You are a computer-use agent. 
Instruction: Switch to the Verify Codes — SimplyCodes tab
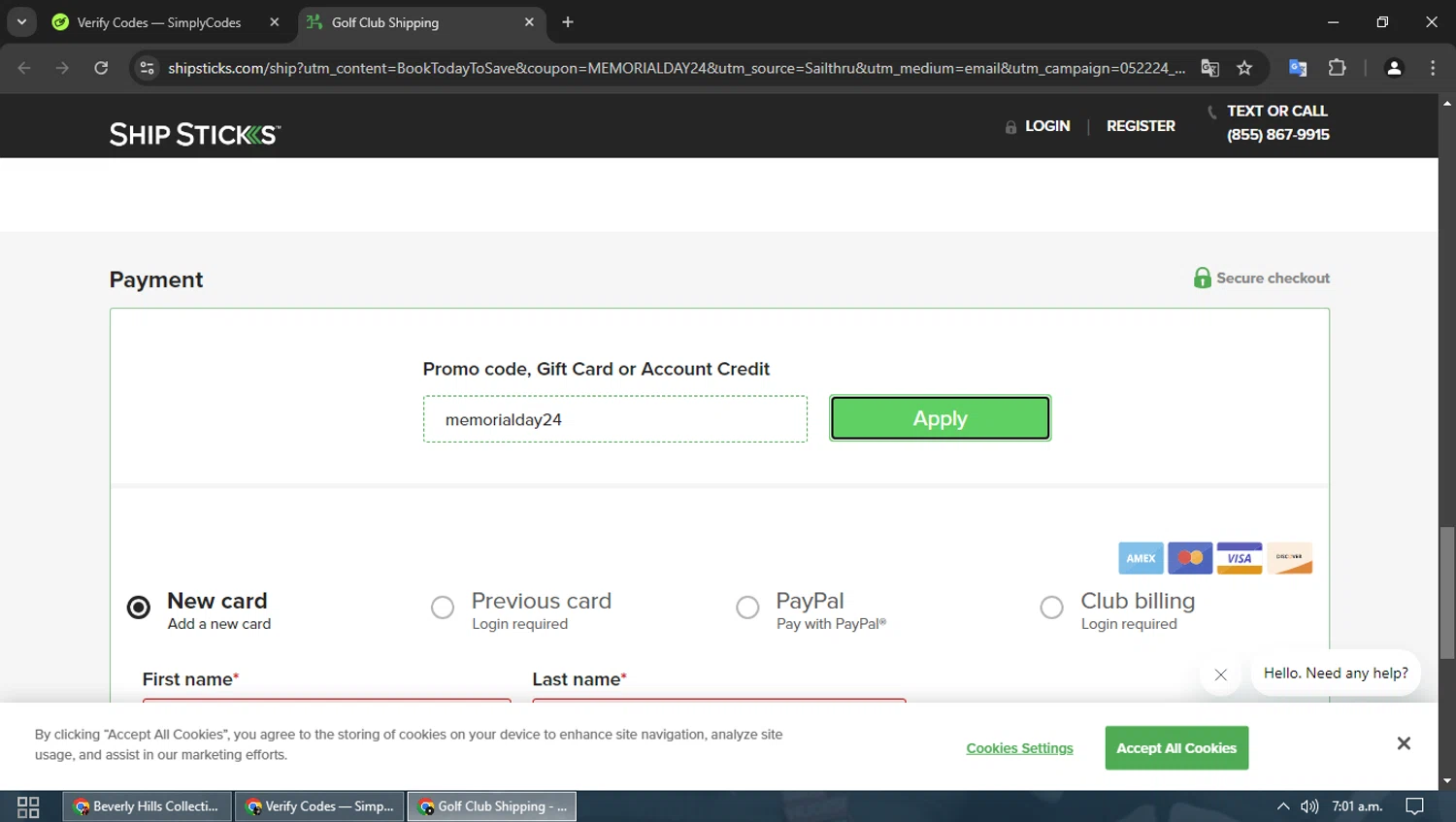[160, 22]
